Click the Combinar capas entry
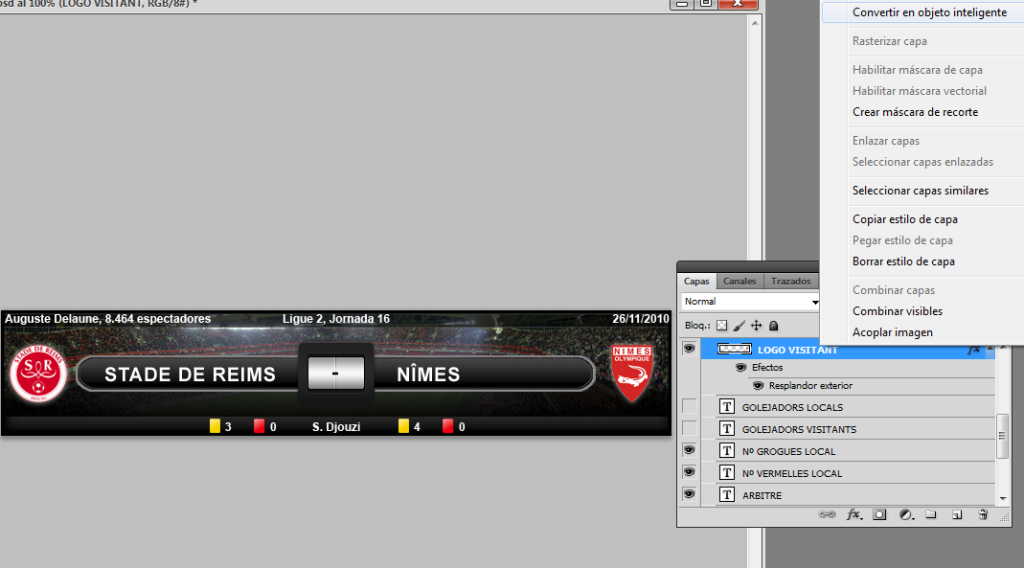The width and height of the screenshot is (1024, 568). (893, 290)
